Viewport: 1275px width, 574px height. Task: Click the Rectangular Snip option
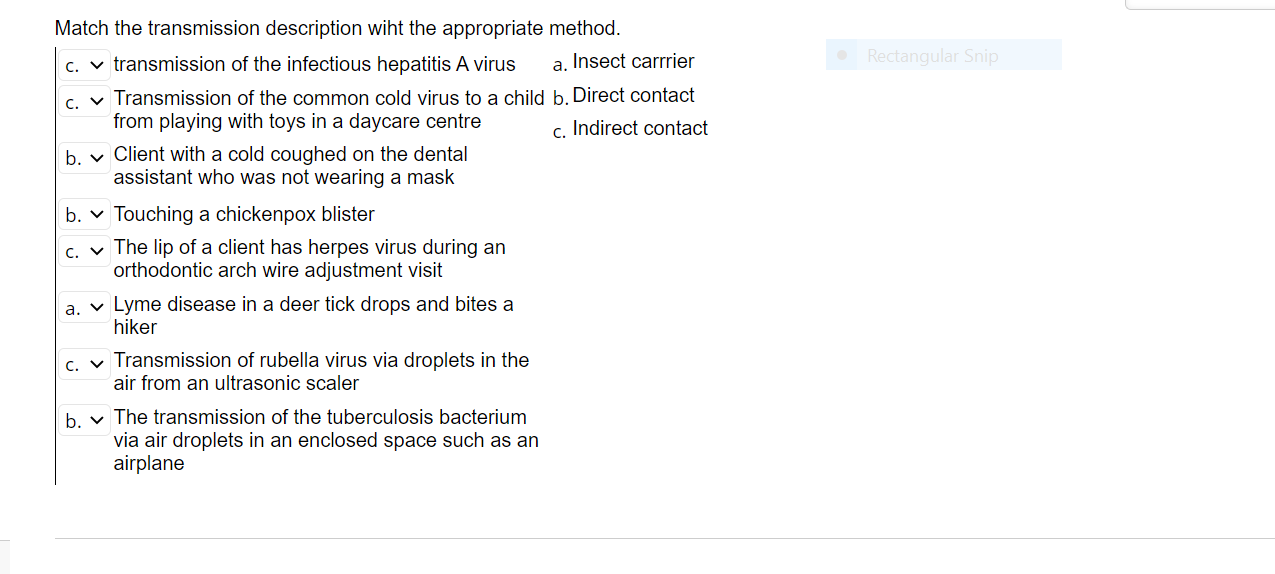(944, 55)
